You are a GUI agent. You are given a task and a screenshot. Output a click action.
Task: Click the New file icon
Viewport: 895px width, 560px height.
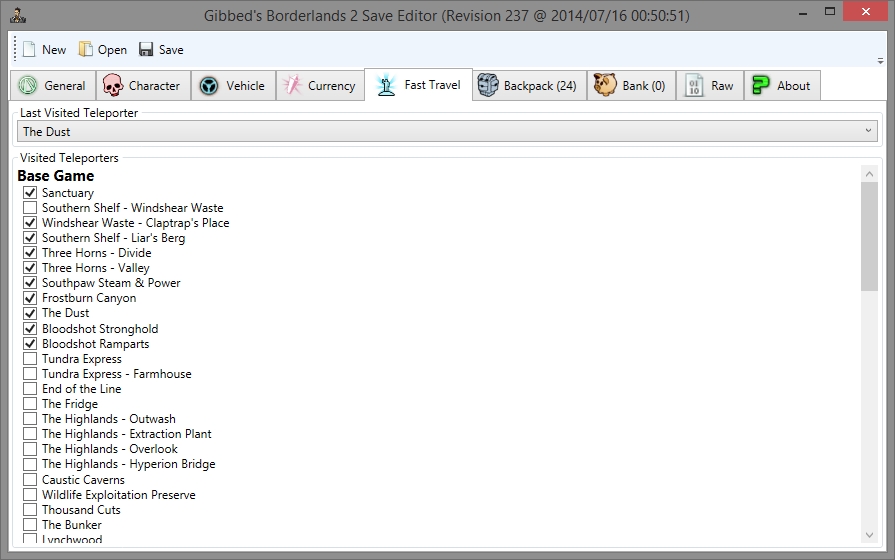(29, 50)
